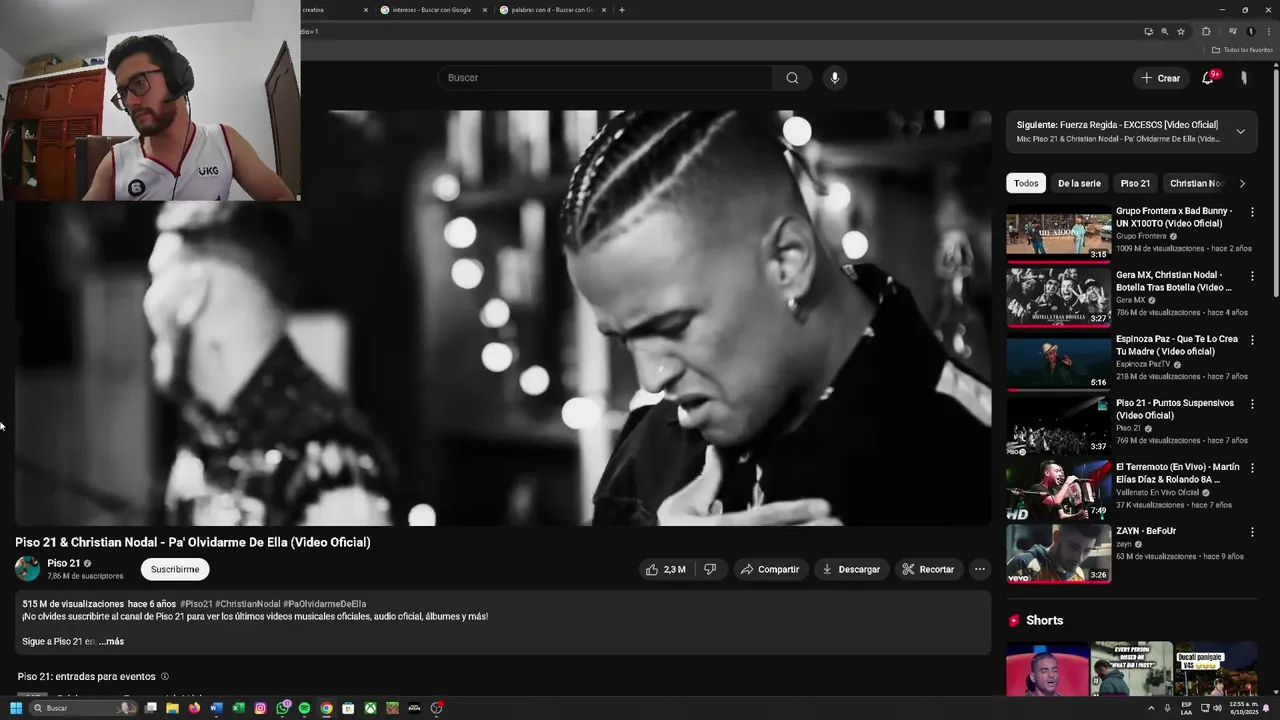Click the Crear button
The image size is (1280, 720).
pos(1160,78)
